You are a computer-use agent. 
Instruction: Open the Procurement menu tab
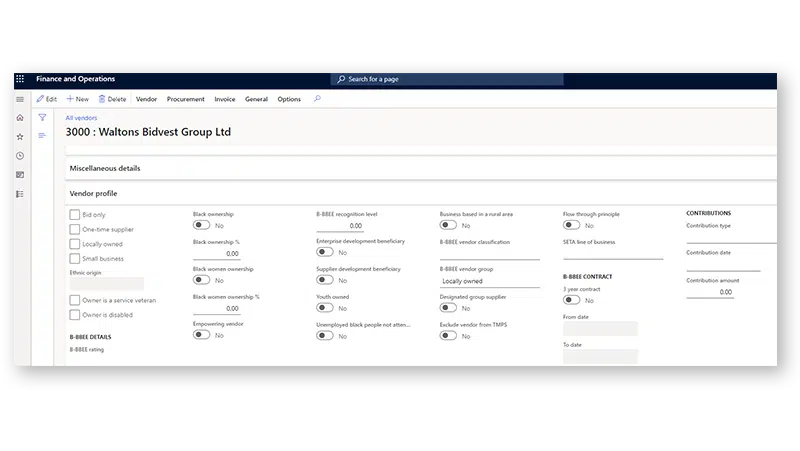point(185,99)
